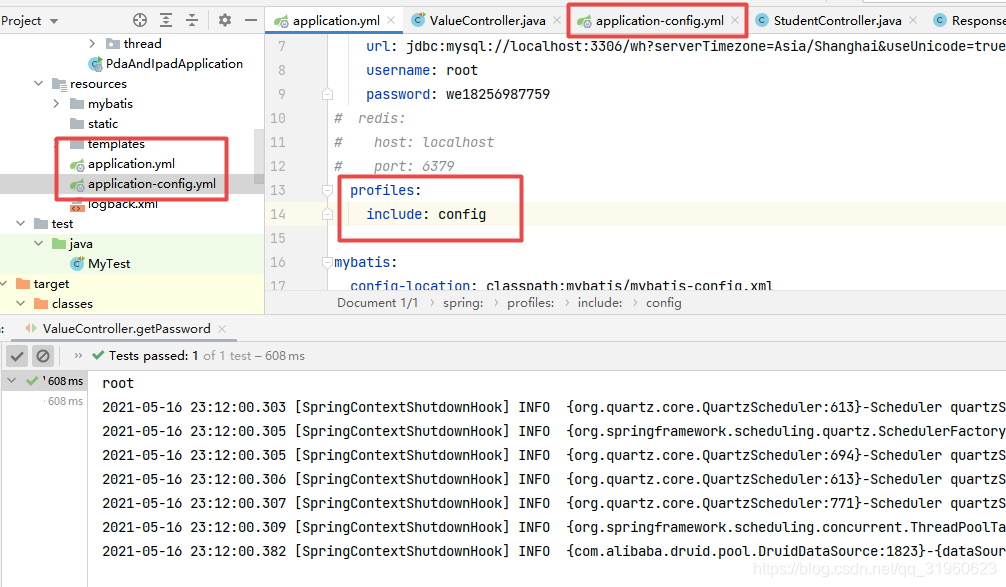Click the 'root' output line in console
Viewport: 1006px width, 587px height.
tap(118, 383)
